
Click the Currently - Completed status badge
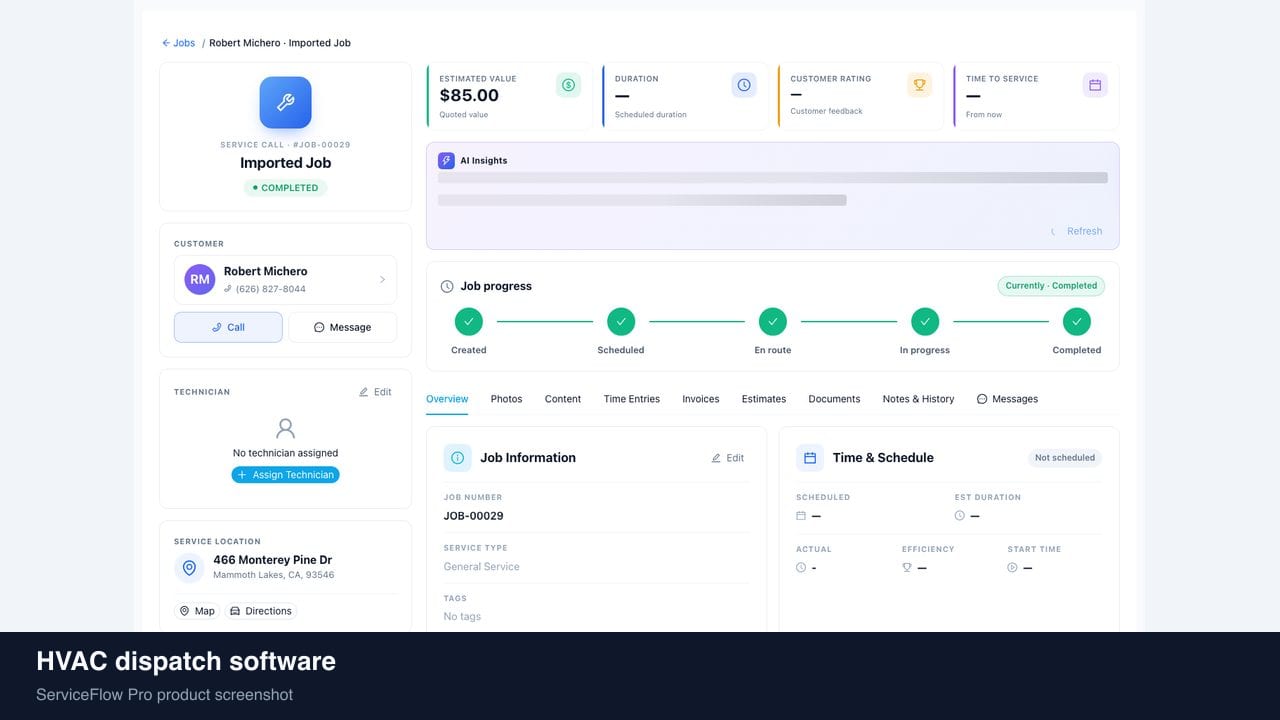1051,286
